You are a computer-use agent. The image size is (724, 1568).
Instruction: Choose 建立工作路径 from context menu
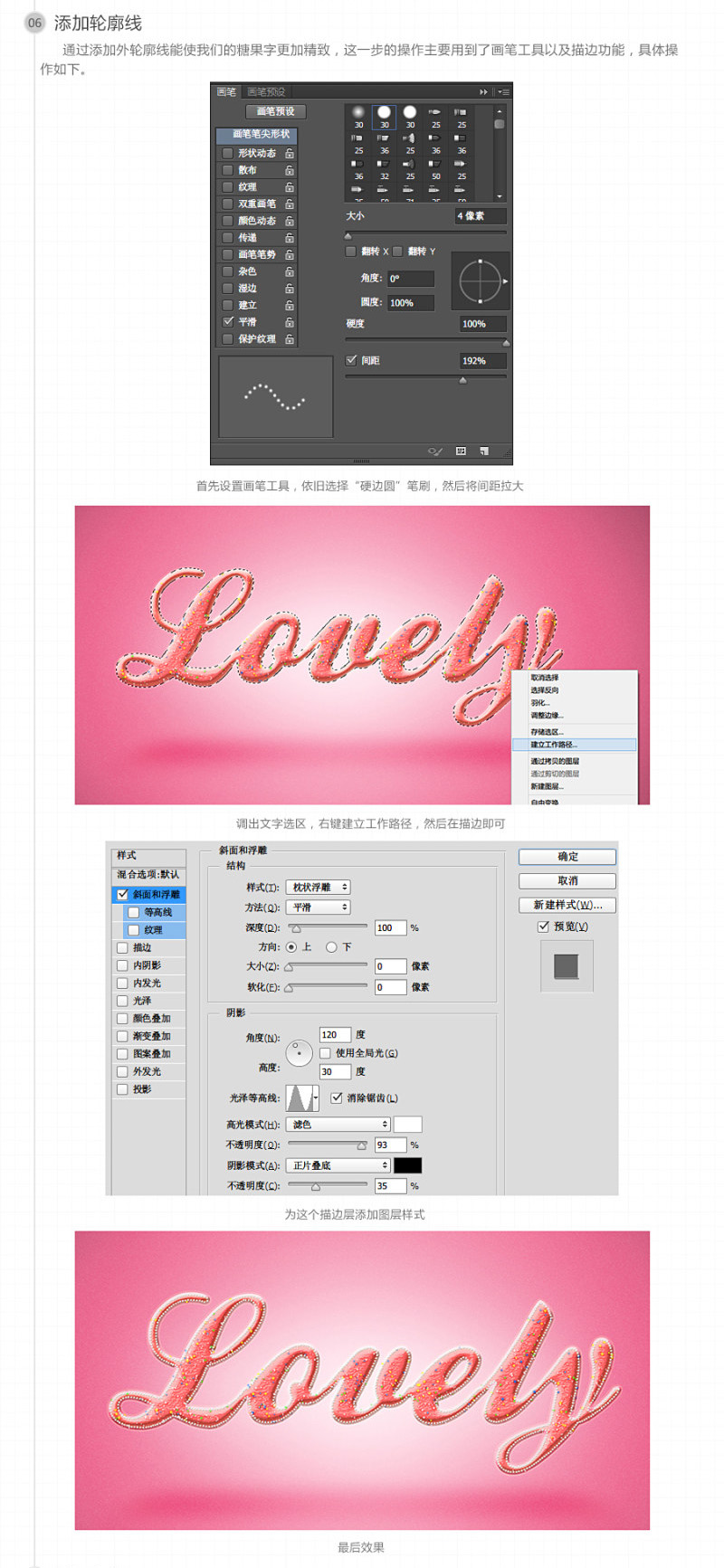(574, 745)
